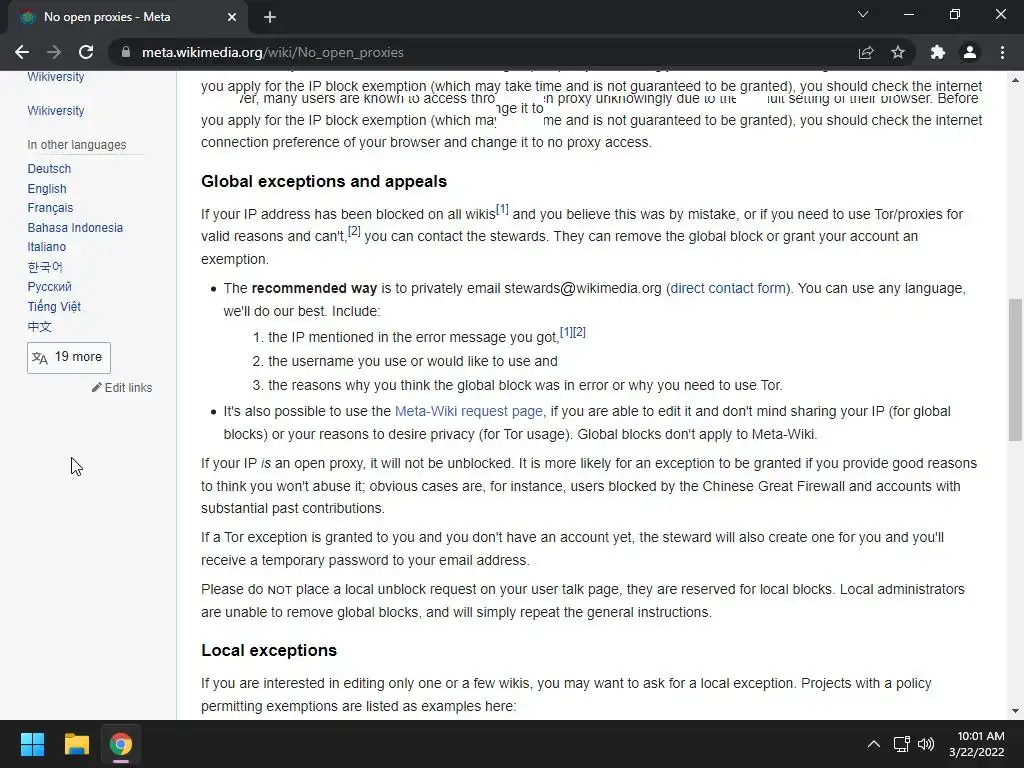Viewport: 1024px width, 768px height.
Task: Click Edit links in the sidebar
Action: pos(122,387)
